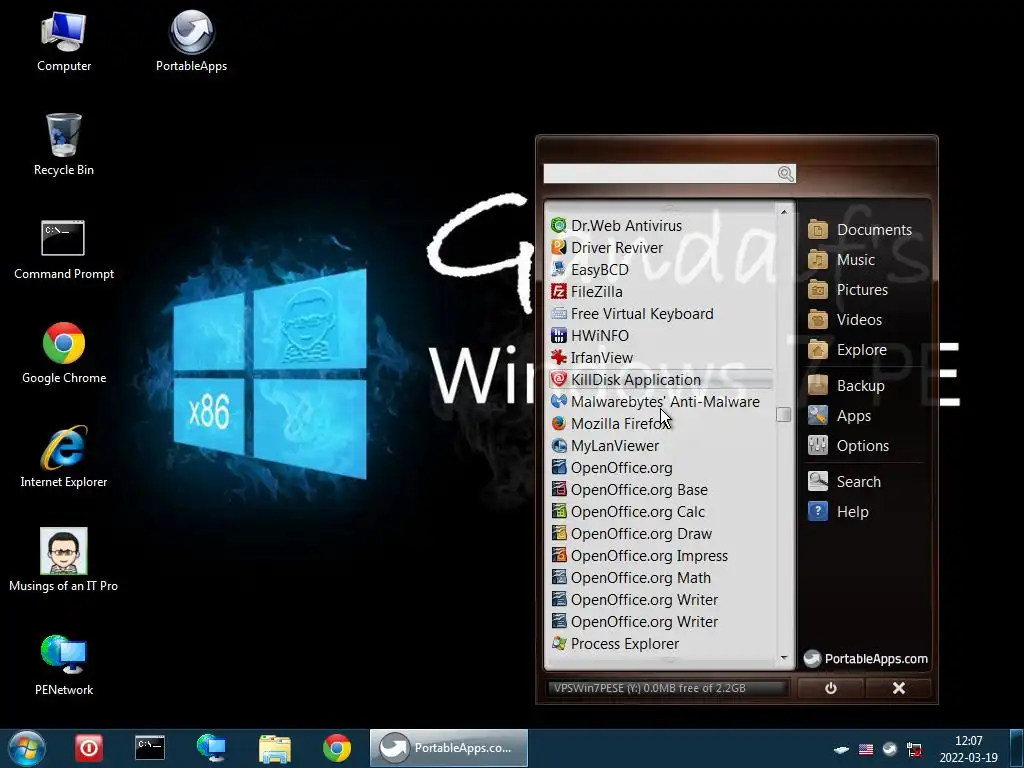This screenshot has width=1024, height=768.
Task: Click the PortableApps.co... taskbar button
Action: pyautogui.click(x=449, y=748)
